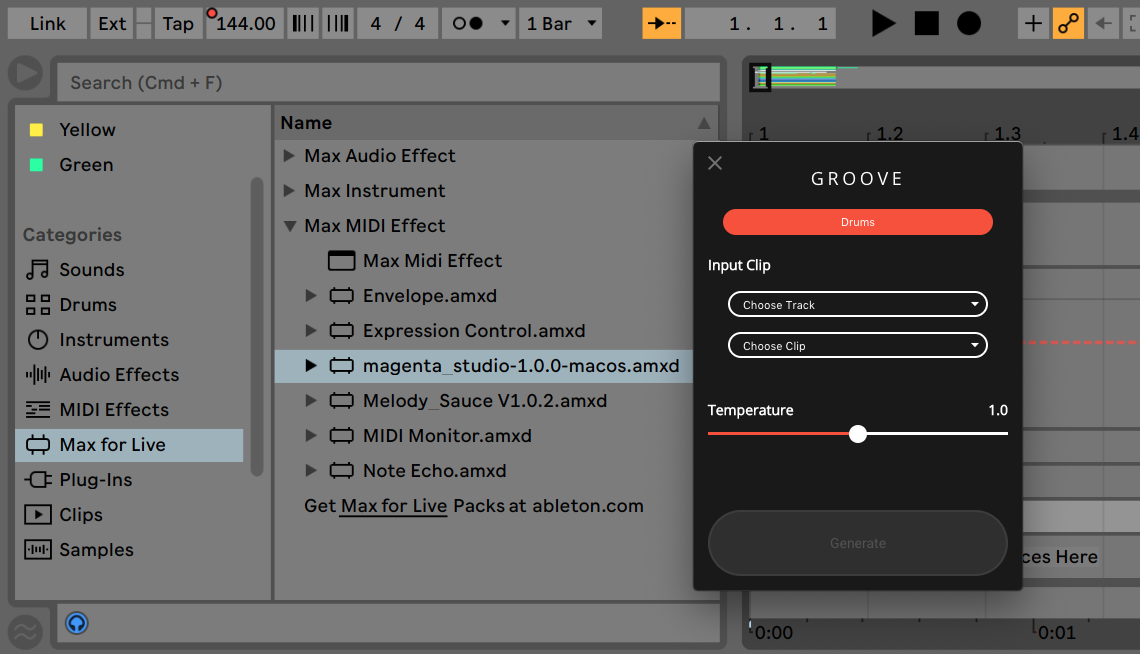Toggle the Automation Arm button

coord(1068,23)
